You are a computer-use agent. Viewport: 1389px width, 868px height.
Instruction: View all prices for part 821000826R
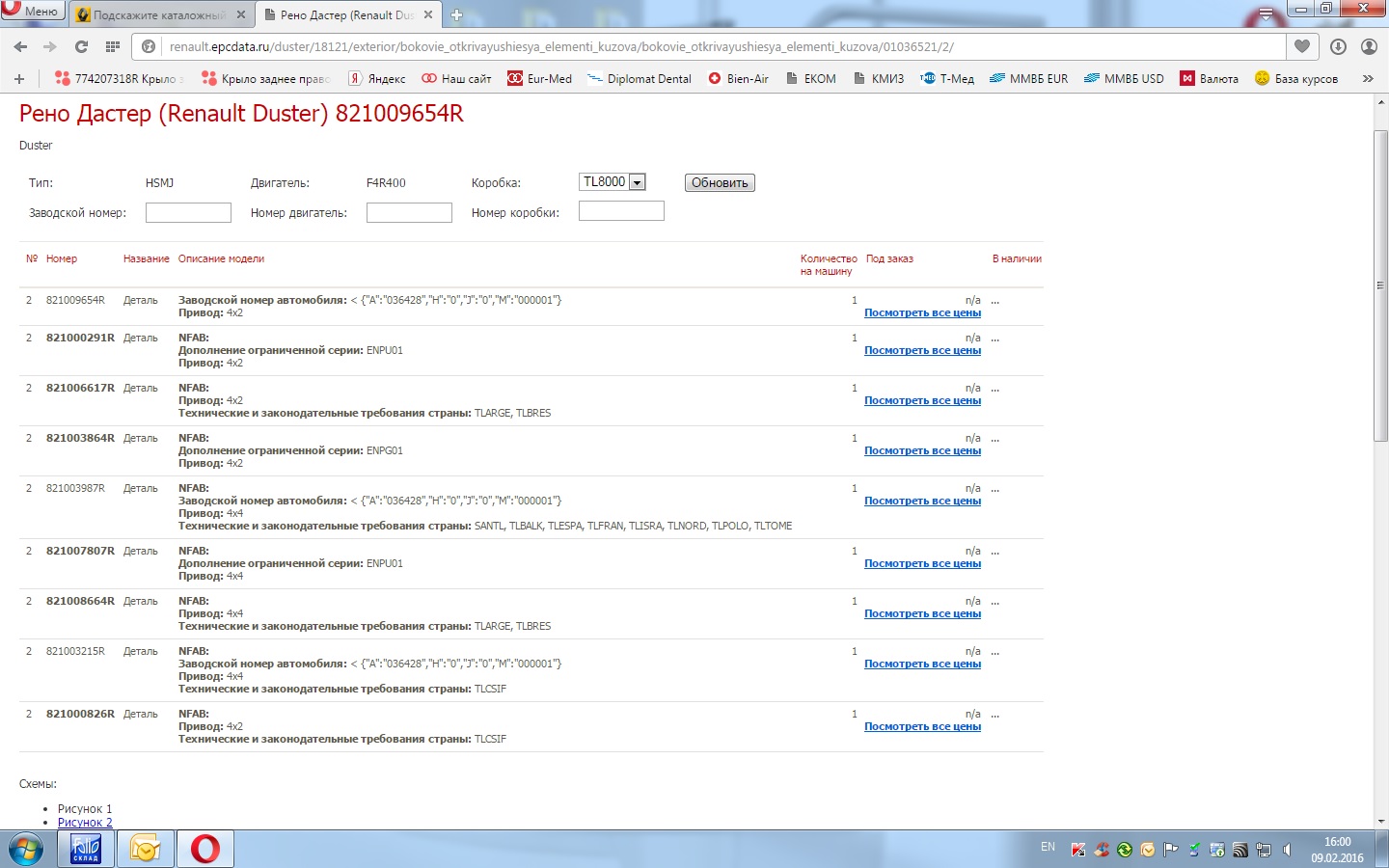coord(922,726)
